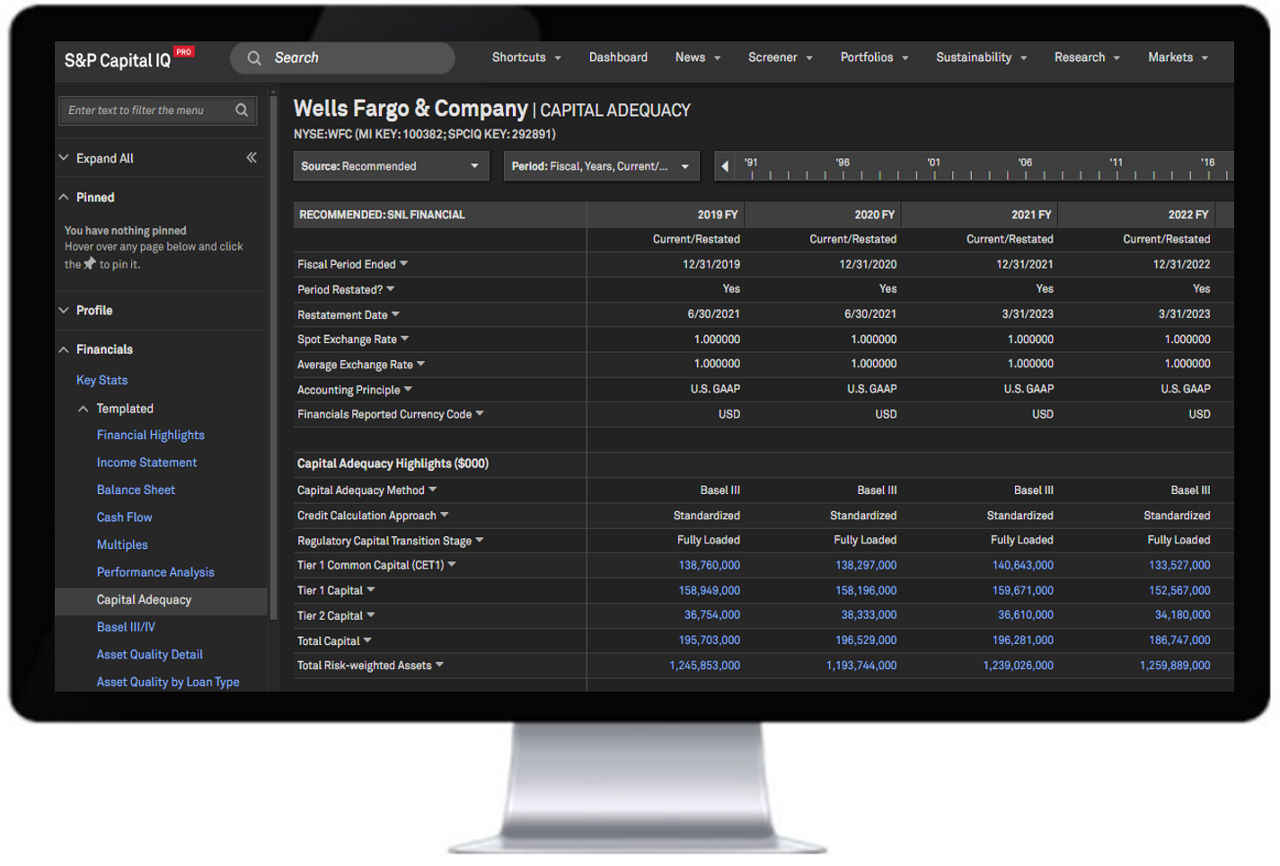Open Asset Quality Detail link

[x=150, y=654]
